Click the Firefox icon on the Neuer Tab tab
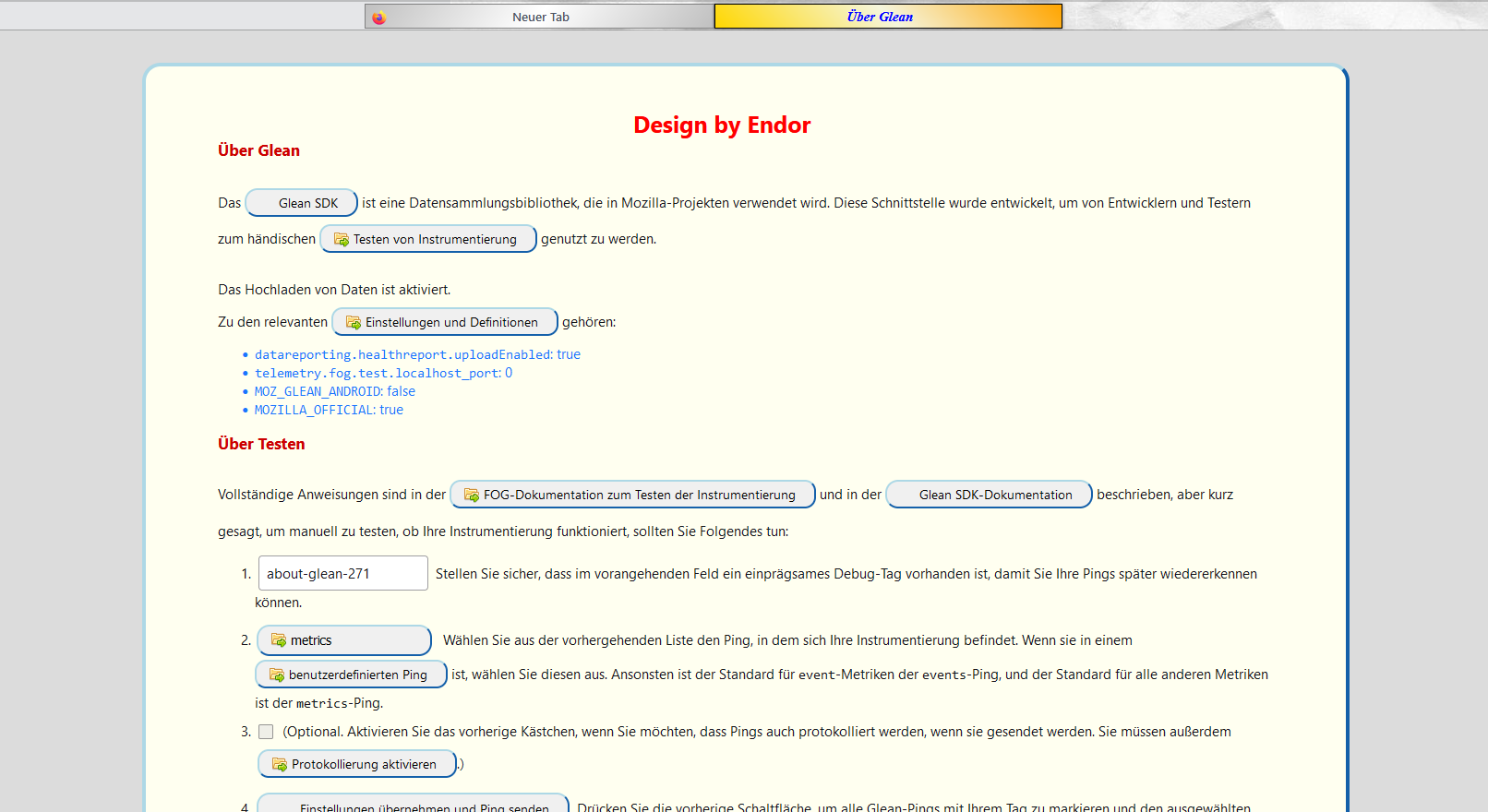The height and width of the screenshot is (812, 1488). [378, 18]
